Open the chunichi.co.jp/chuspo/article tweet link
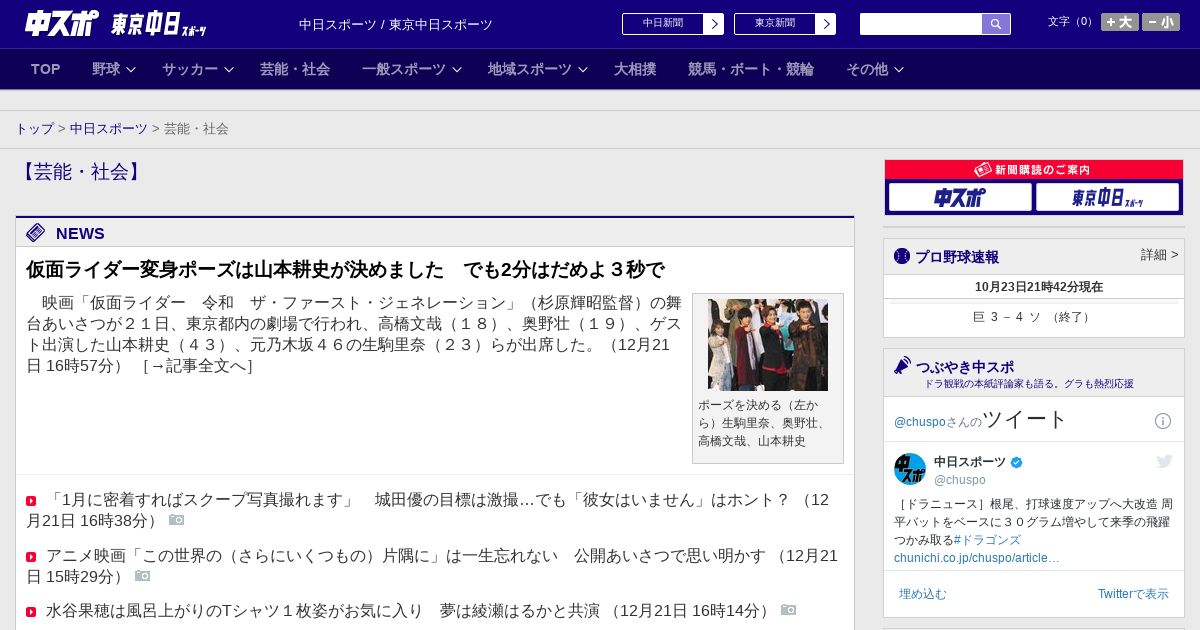The width and height of the screenshot is (1200, 630). point(977,558)
